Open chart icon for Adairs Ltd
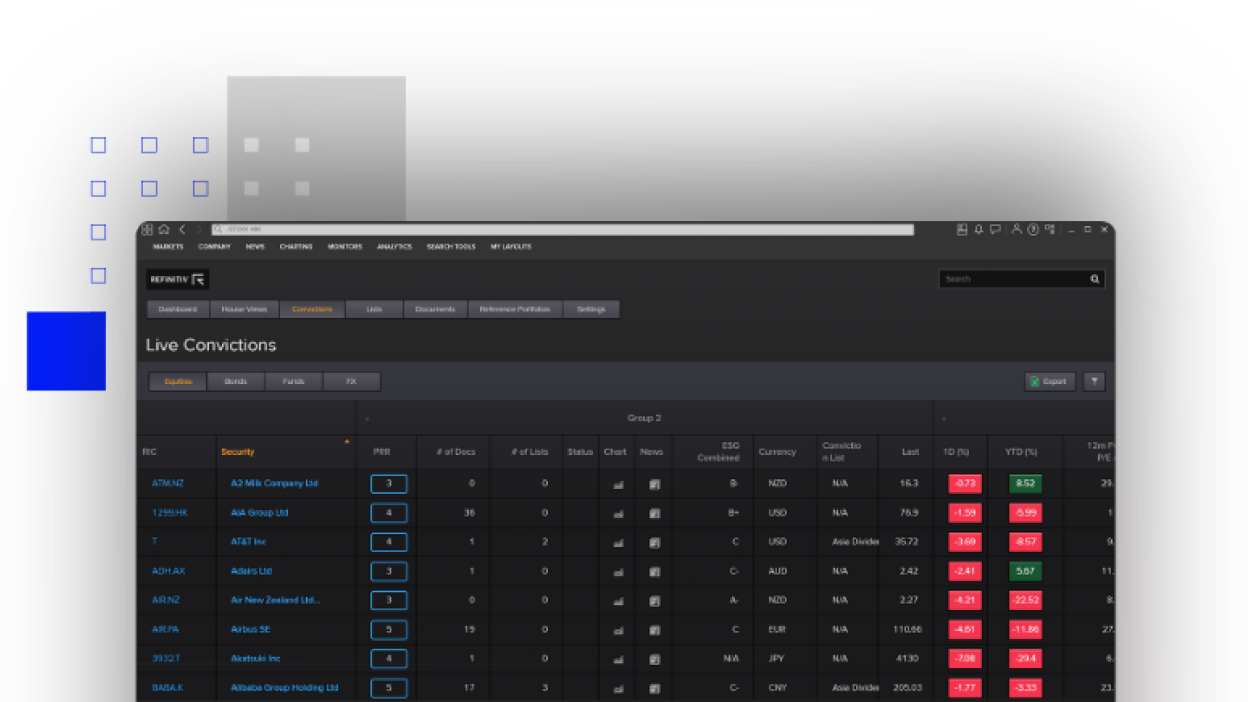Image resolution: width=1248 pixels, height=702 pixels. [618, 572]
